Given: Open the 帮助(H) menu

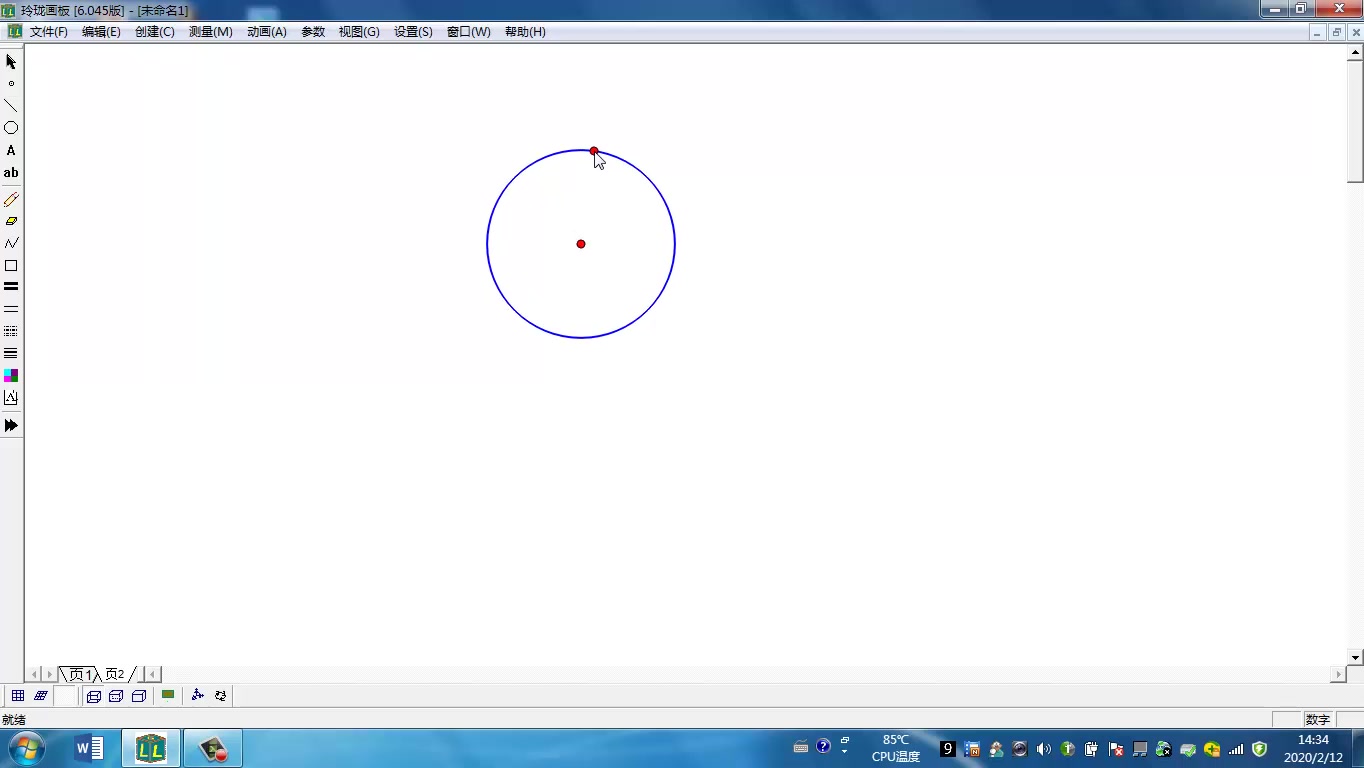Looking at the screenshot, I should (x=525, y=32).
